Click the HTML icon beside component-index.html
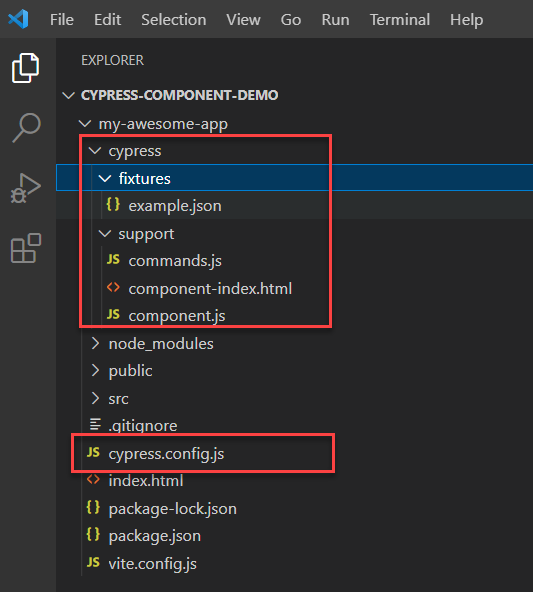Screen dimensions: 533x592 click(113, 288)
